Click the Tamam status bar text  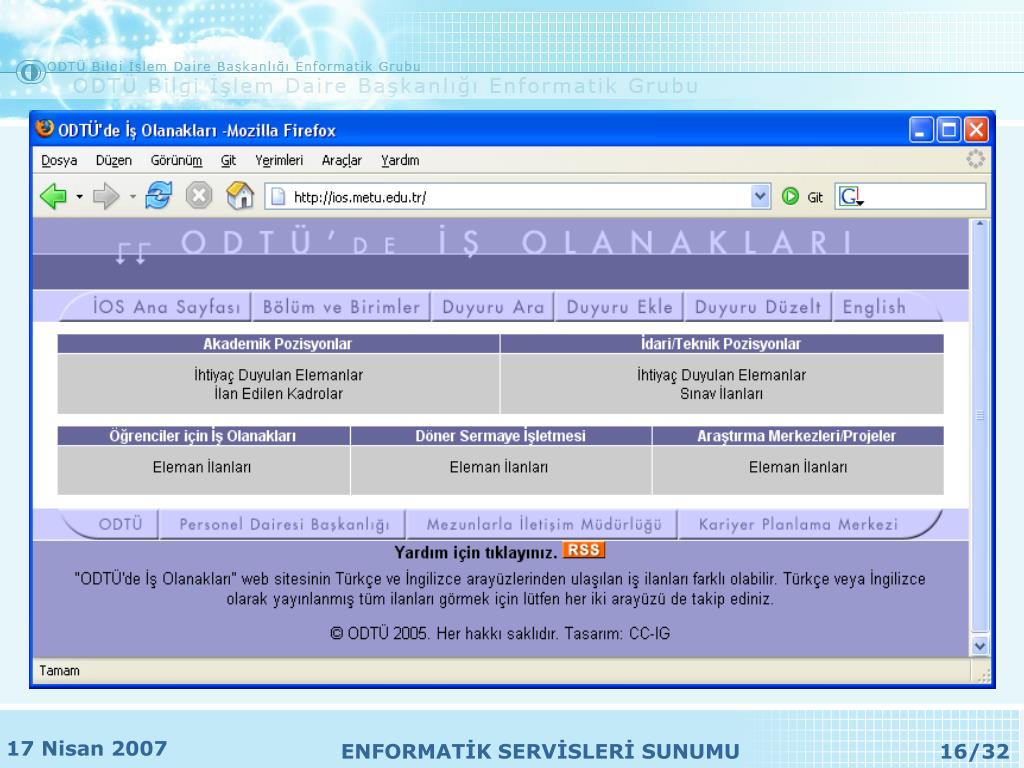pyautogui.click(x=59, y=671)
